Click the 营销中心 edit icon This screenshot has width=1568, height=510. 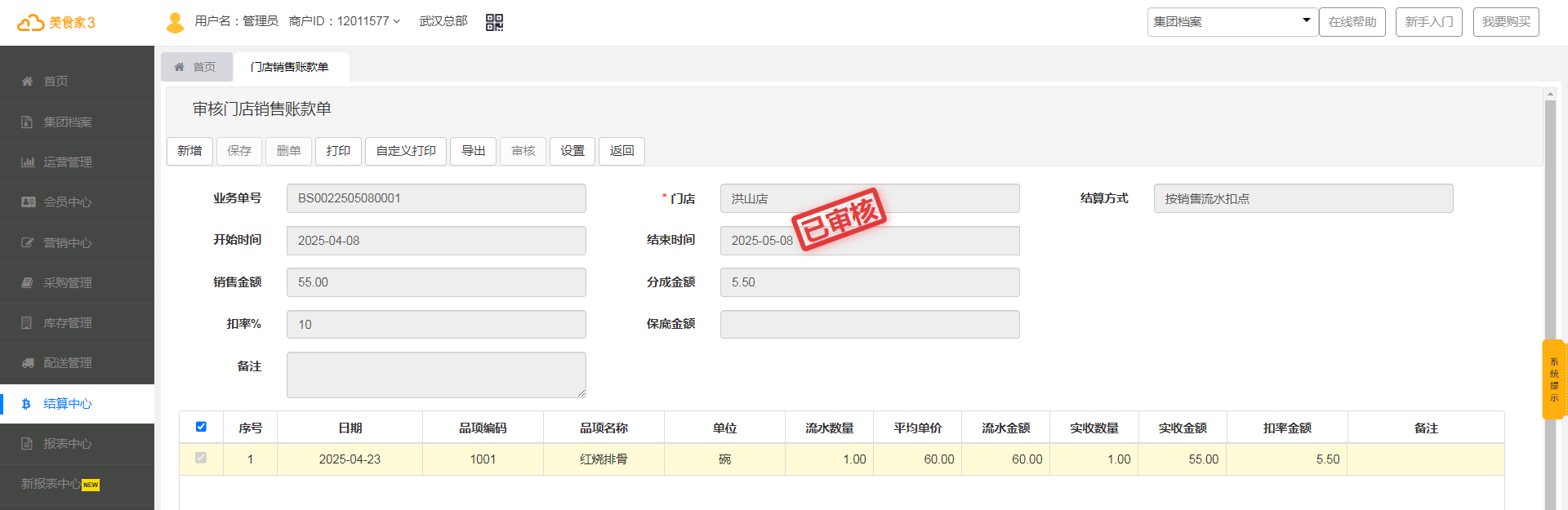point(27,243)
